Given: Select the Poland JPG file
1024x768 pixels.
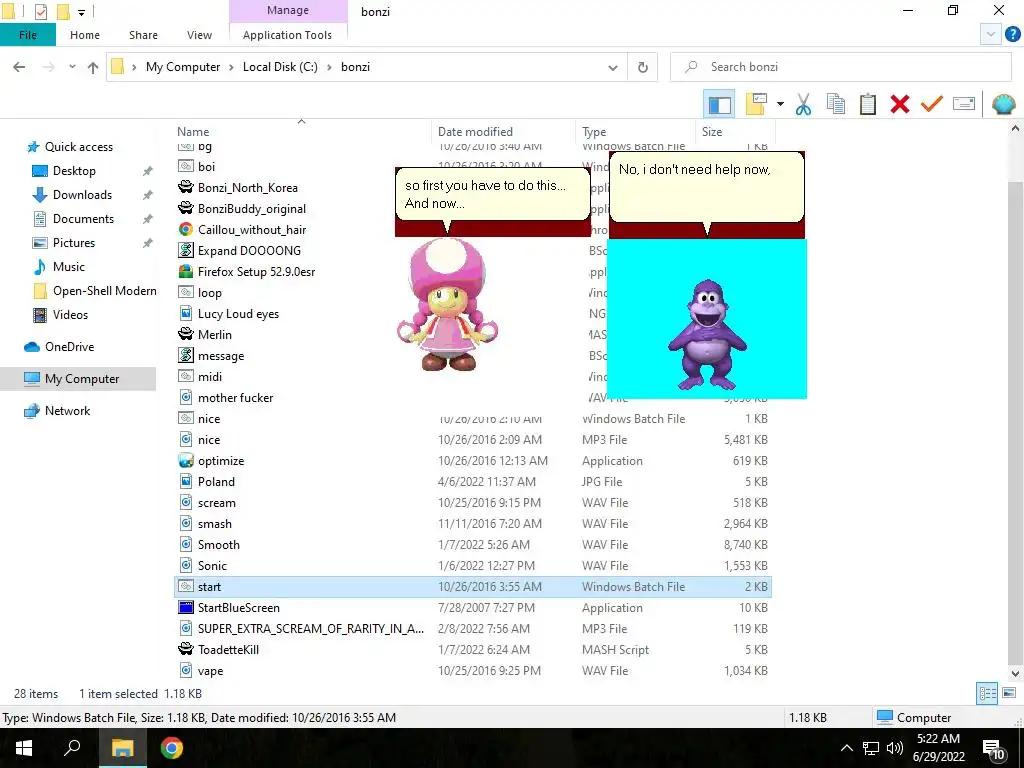Looking at the screenshot, I should 216,482.
